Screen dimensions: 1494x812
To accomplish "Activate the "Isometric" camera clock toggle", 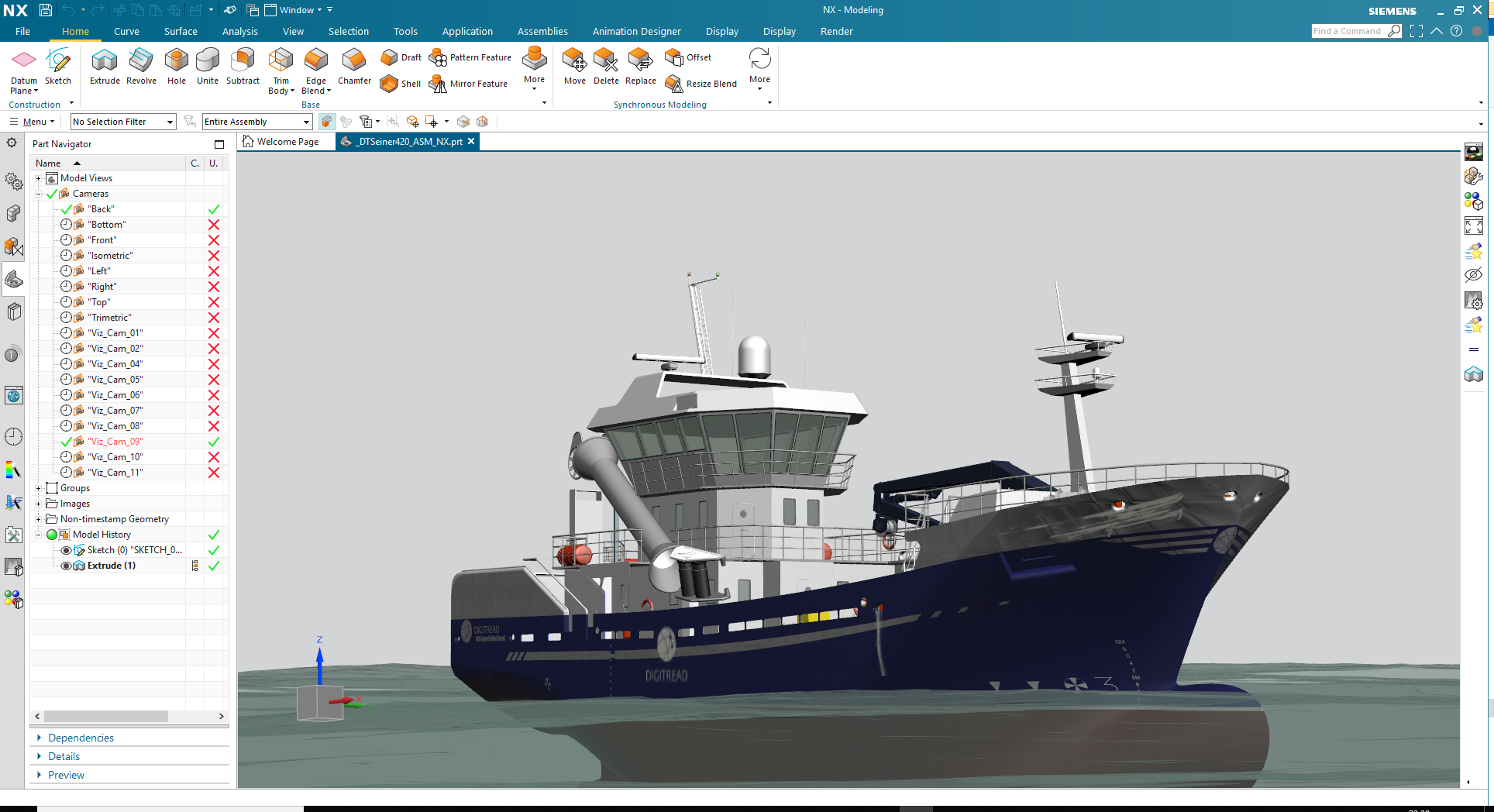I will tap(66, 256).
